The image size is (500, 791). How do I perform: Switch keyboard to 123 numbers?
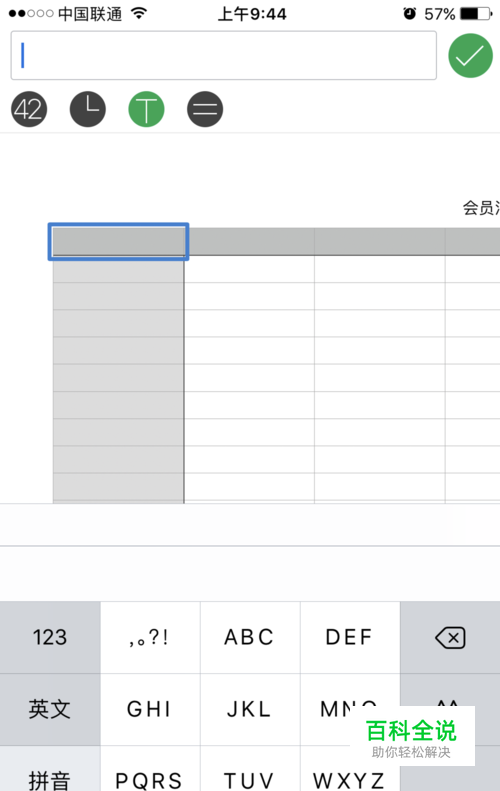[x=50, y=638]
